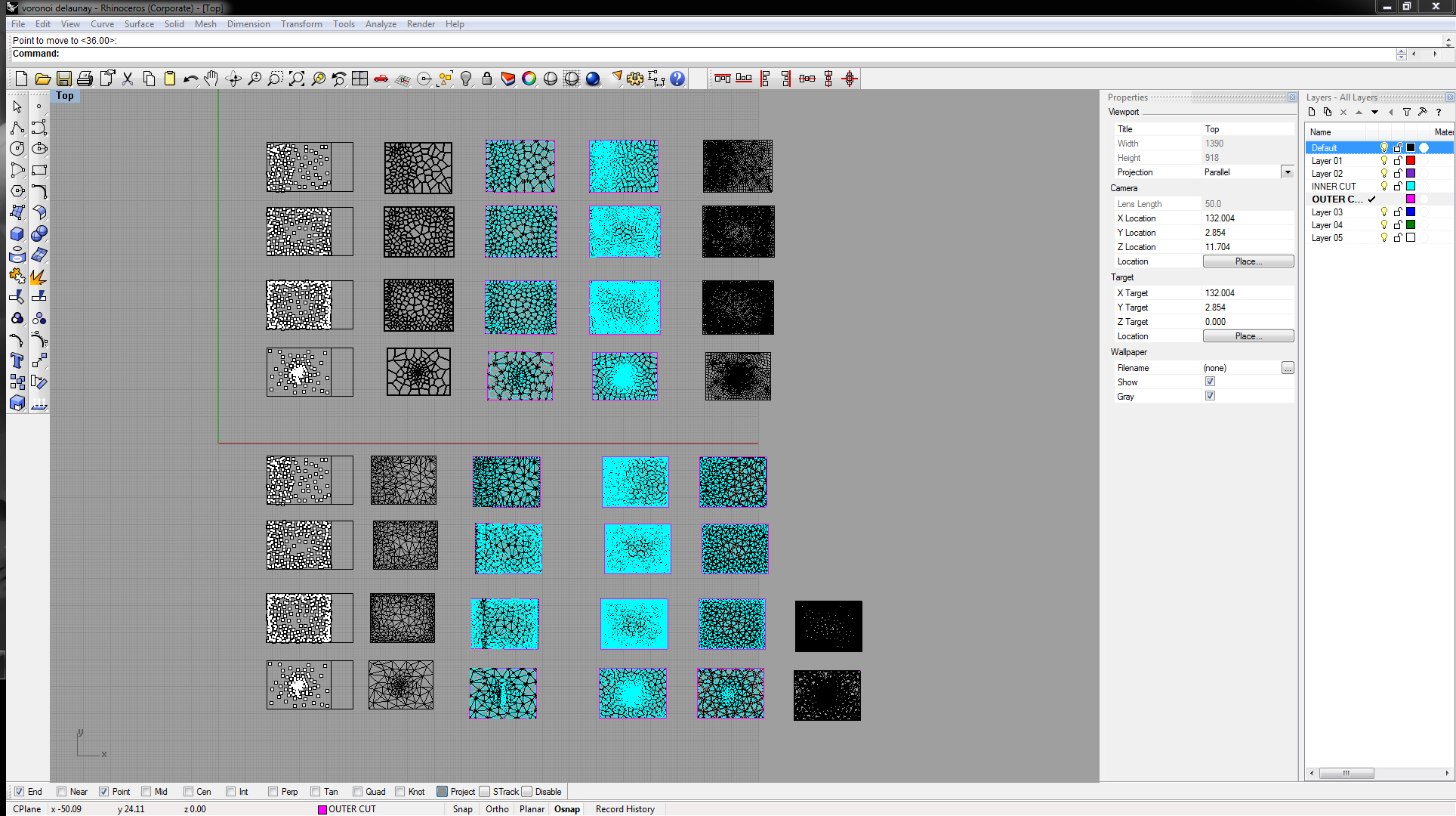Click the red crosshair align centers icon
The image size is (1456, 816).
(x=850, y=79)
